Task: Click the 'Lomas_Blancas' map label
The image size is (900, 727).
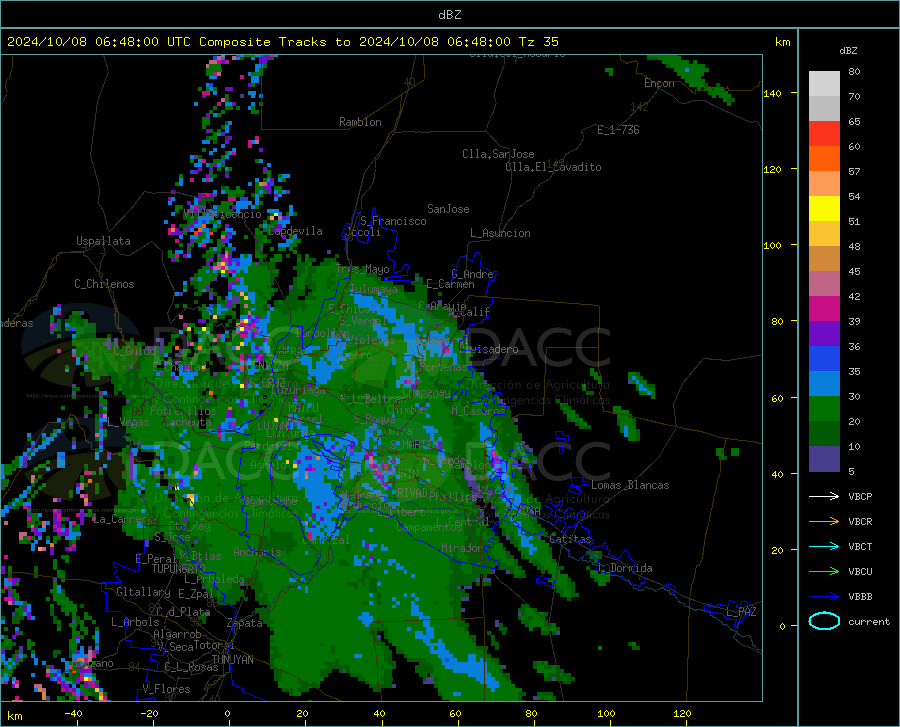Action: point(630,485)
